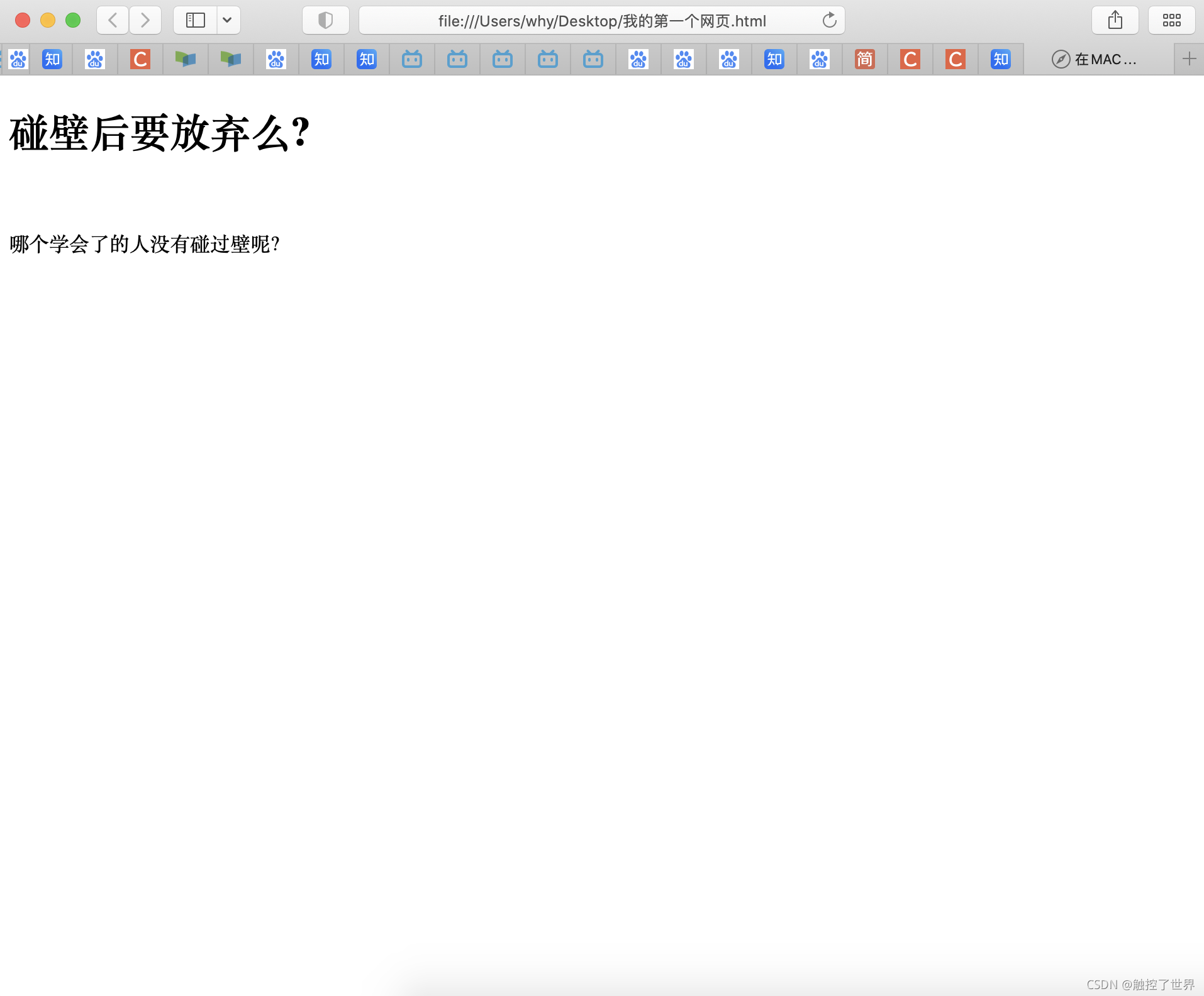The image size is (1204, 996).
Task: Open the CSDN tab immediately right of 简 tab
Action: coord(910,59)
